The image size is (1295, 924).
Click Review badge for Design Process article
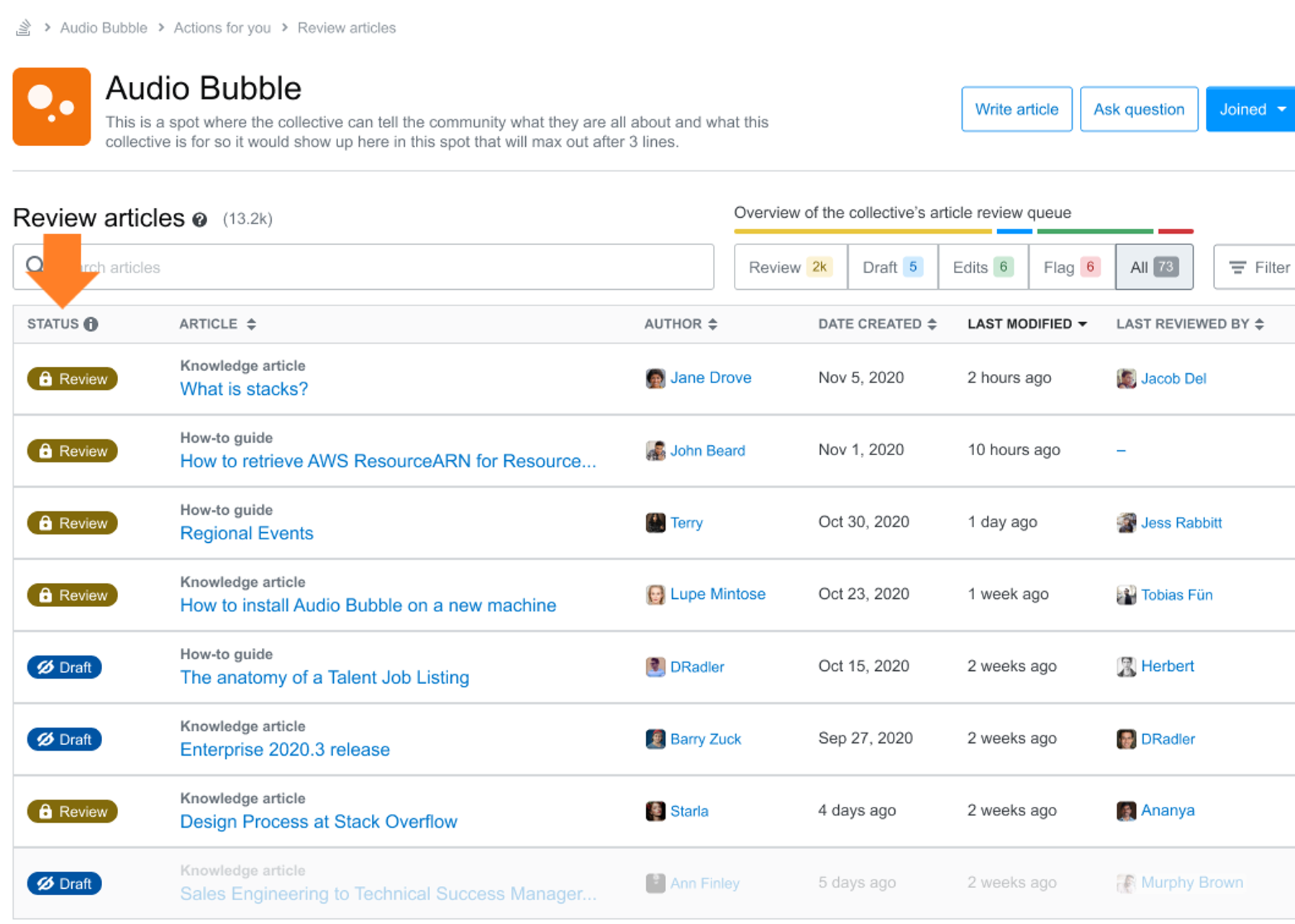(73, 811)
